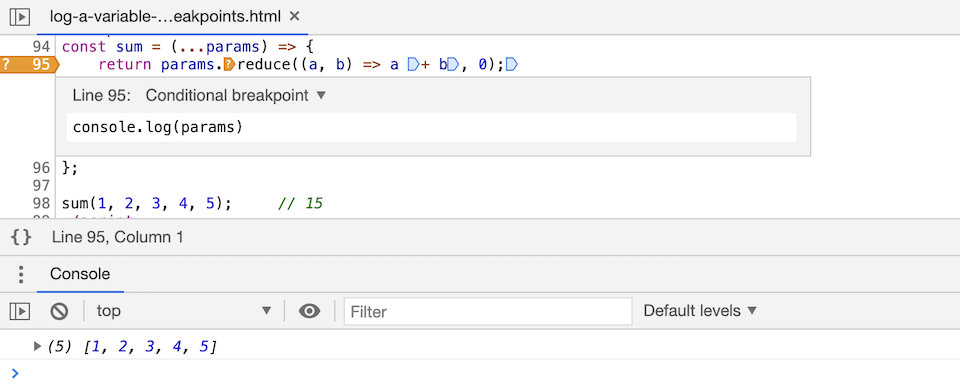Expand the logged array (5) [1, 2, 3, 4, 5]
Viewport: 960px width, 387px height.
pyautogui.click(x=38, y=347)
